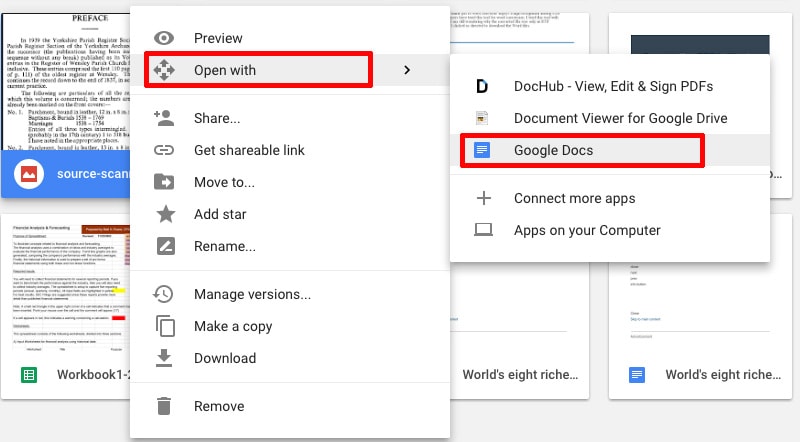This screenshot has height=442, width=800.
Task: Open with DocHub - View, Edit & Sign PDFs
Action: [x=610, y=86]
